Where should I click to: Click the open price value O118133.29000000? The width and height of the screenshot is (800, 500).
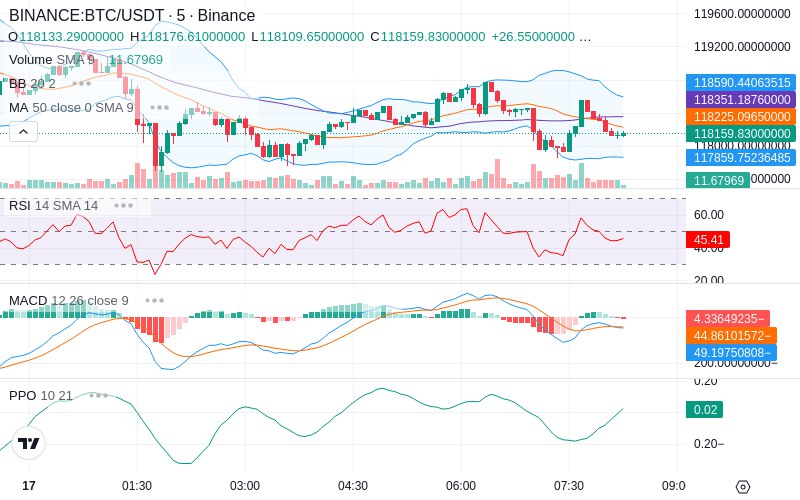(66, 37)
